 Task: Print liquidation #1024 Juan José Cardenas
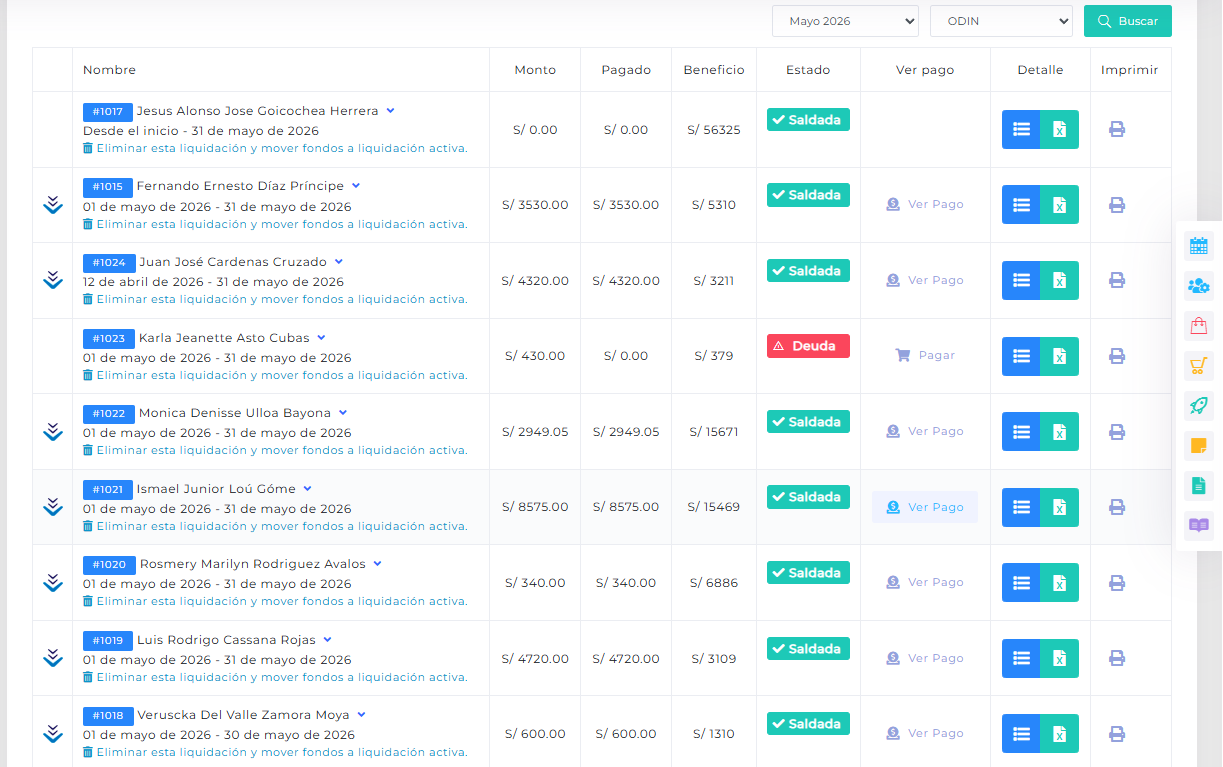point(1117,280)
